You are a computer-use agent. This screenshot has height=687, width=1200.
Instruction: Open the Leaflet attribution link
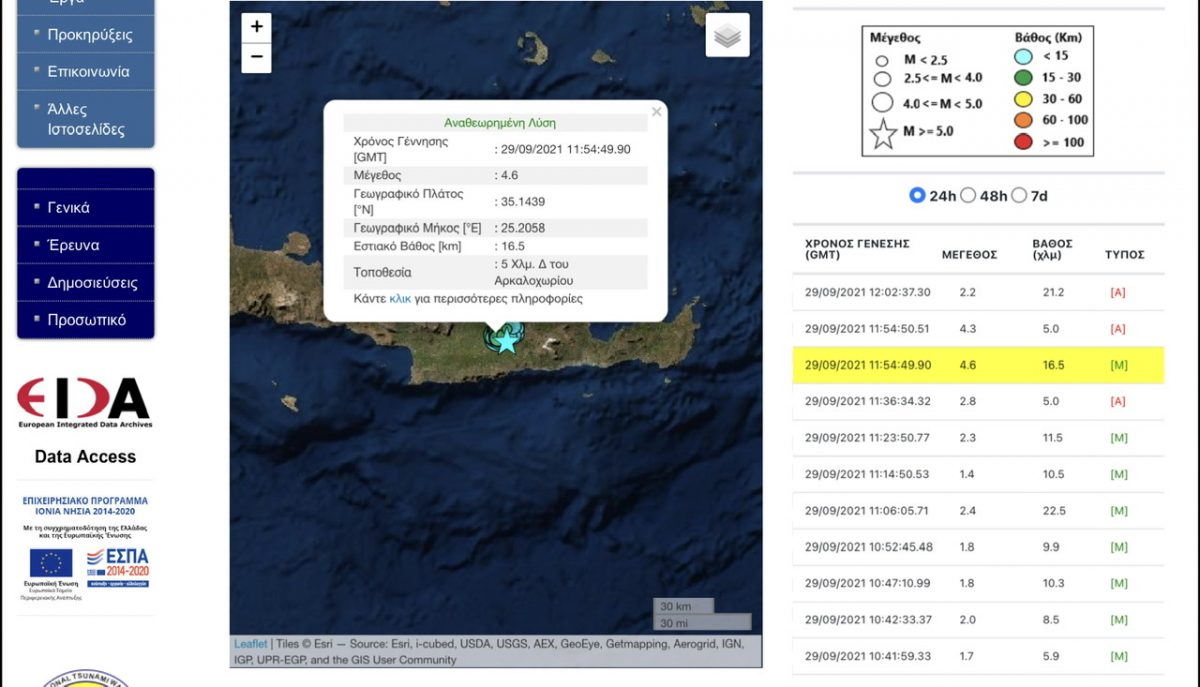[x=250, y=644]
